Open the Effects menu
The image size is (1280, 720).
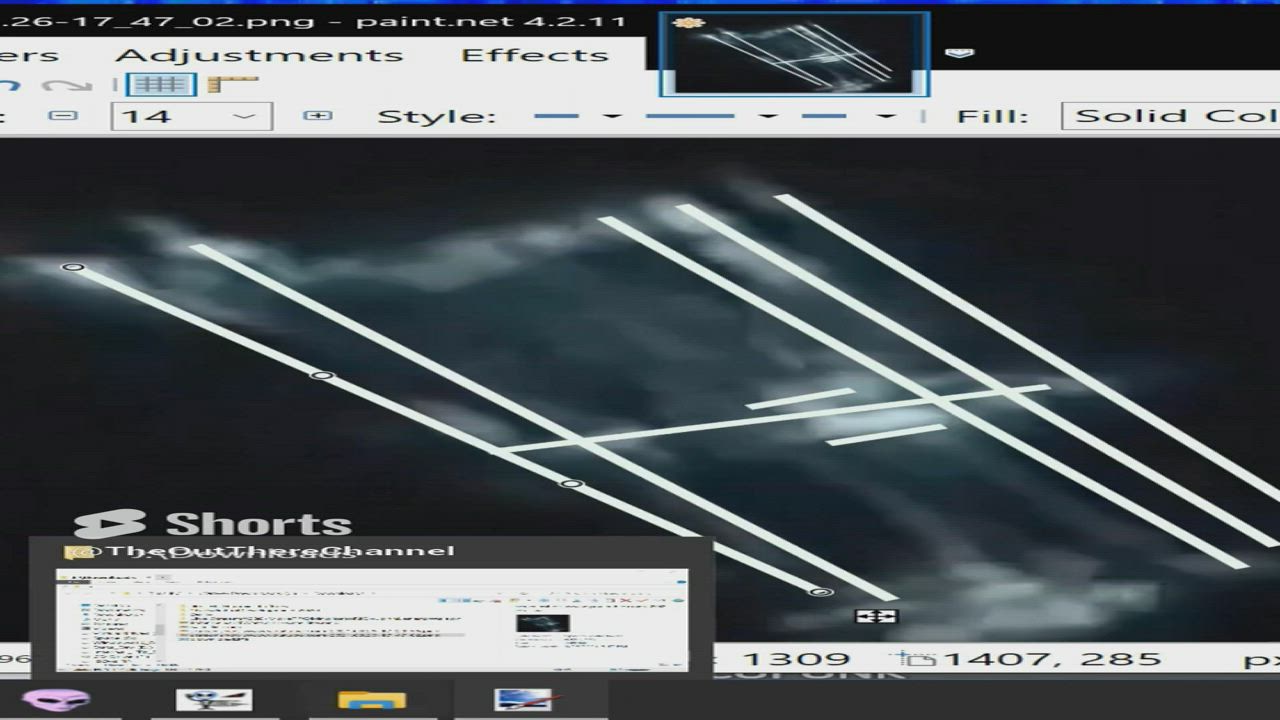tap(535, 55)
